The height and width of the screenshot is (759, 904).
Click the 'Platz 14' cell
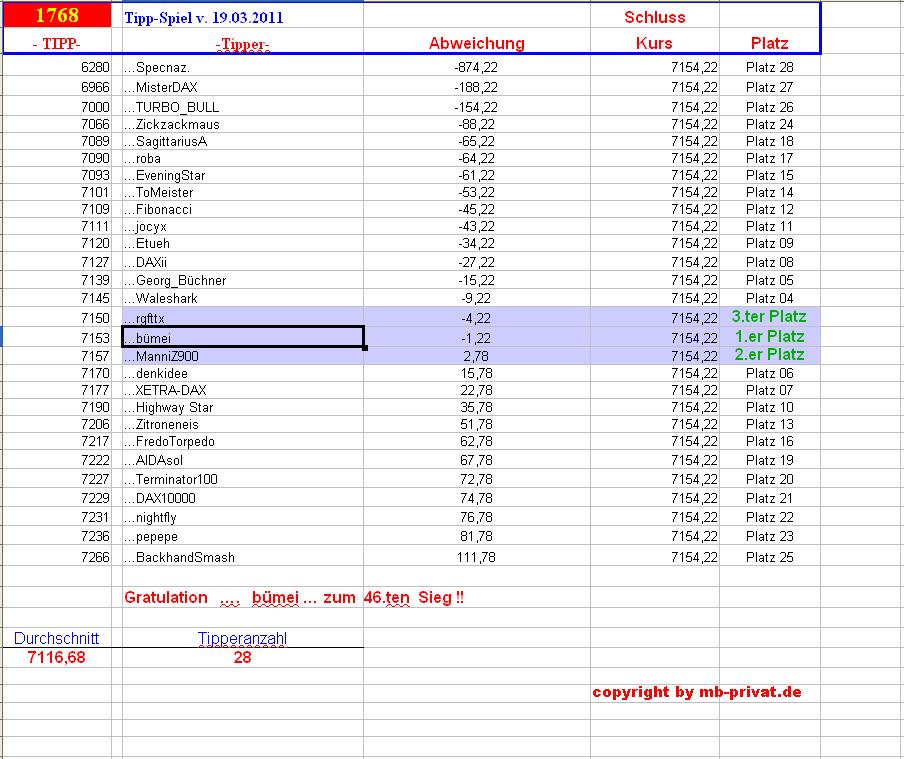point(770,192)
